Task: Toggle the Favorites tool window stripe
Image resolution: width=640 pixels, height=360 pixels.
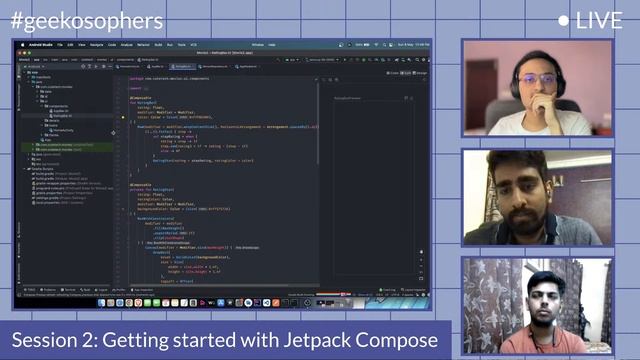Action: click(x=19, y=250)
